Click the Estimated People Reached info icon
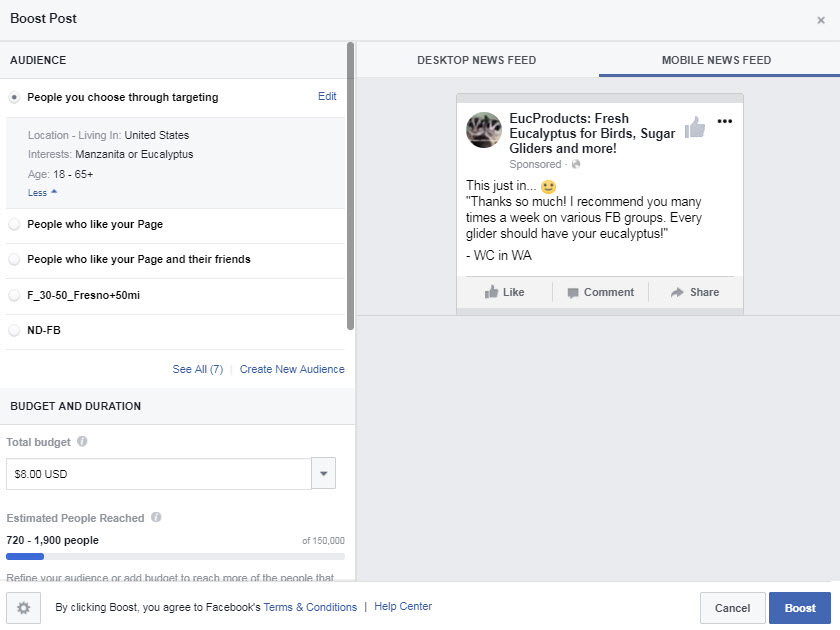This screenshot has width=840, height=630. 157,518
